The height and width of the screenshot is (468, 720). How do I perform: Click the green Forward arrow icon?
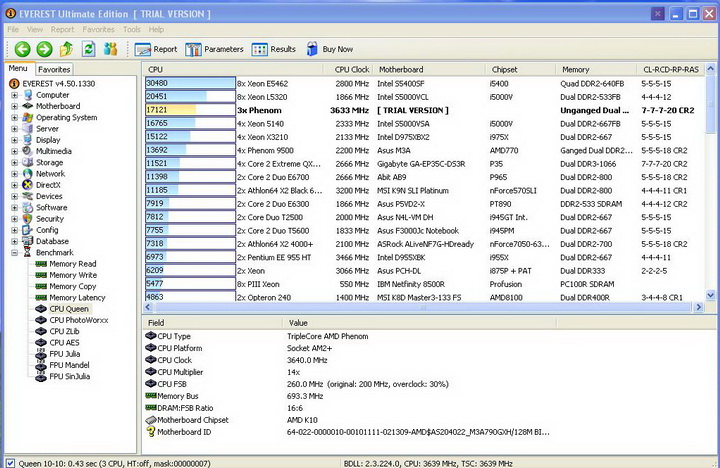pos(45,49)
